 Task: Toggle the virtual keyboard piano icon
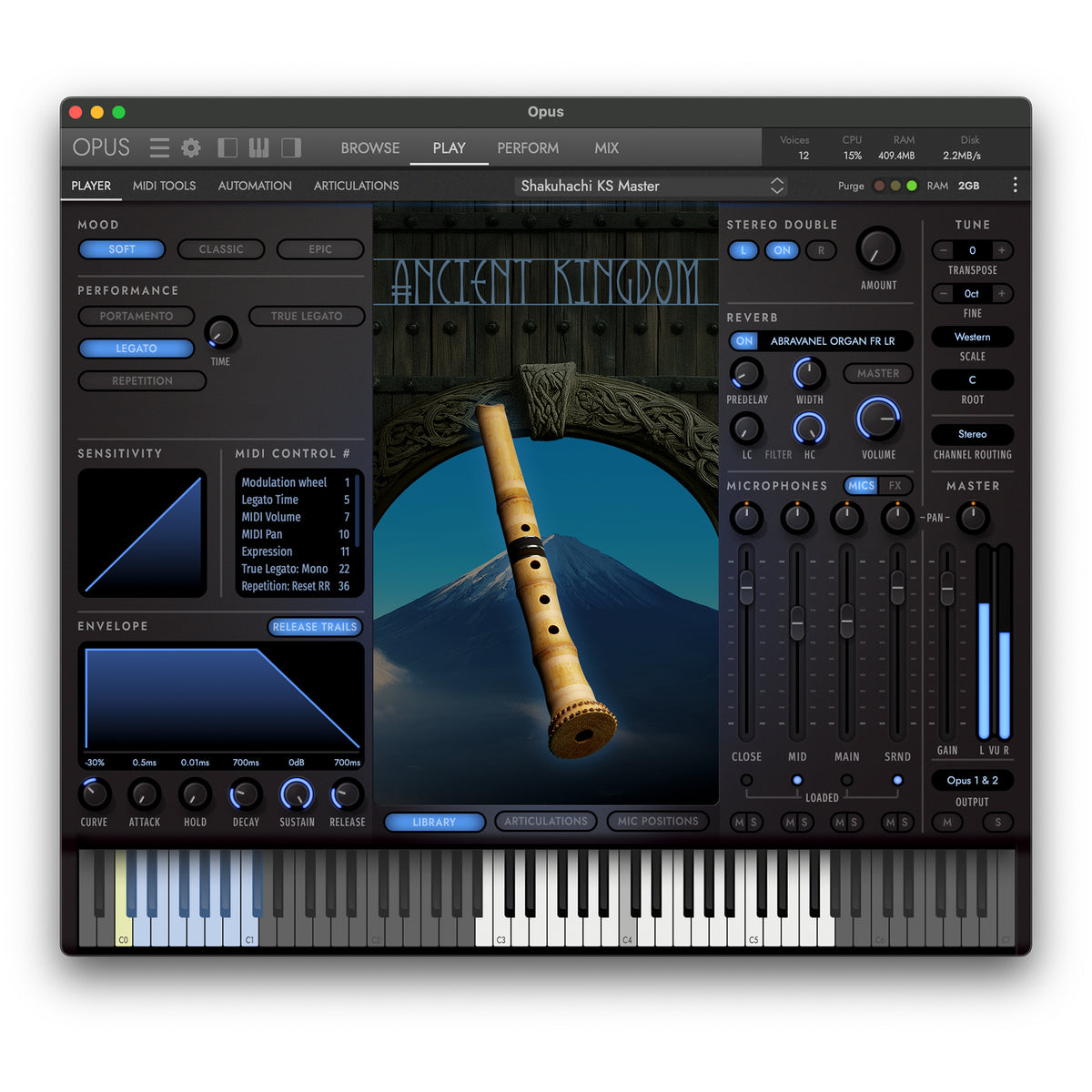coord(258,147)
